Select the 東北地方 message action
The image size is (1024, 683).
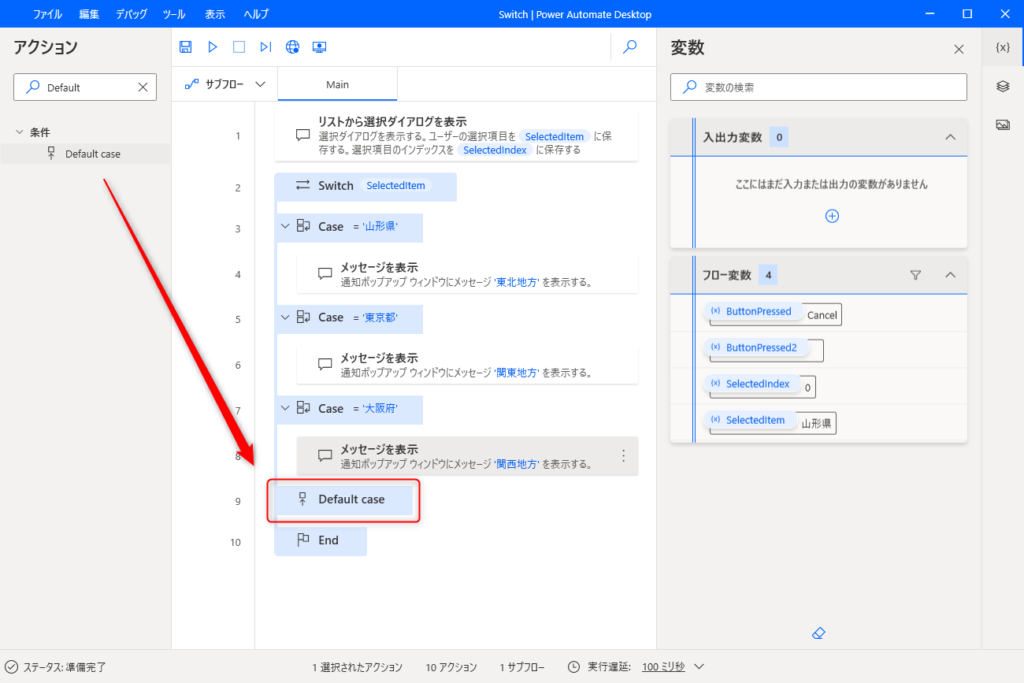467,274
